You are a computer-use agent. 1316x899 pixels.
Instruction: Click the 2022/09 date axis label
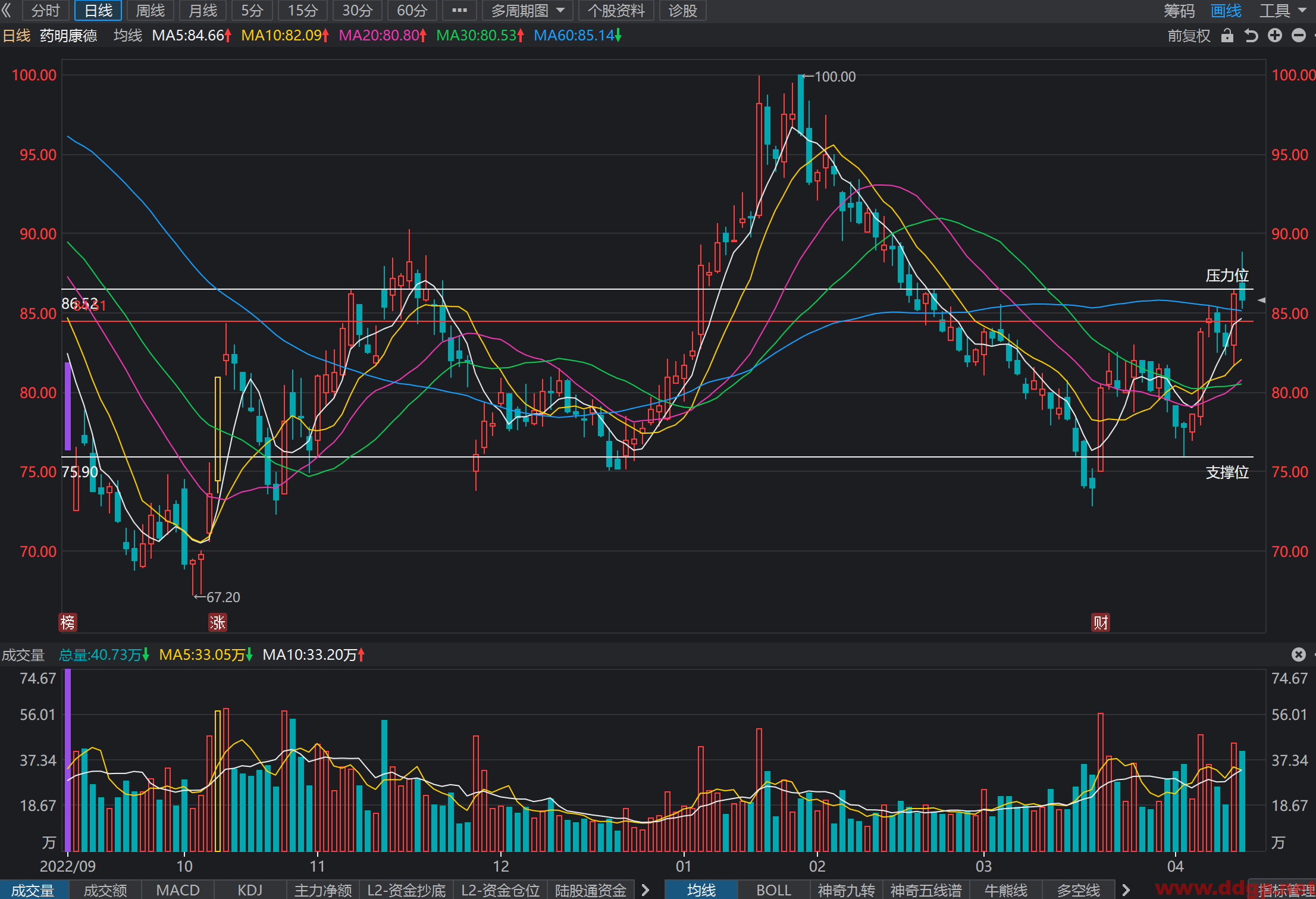[x=68, y=866]
